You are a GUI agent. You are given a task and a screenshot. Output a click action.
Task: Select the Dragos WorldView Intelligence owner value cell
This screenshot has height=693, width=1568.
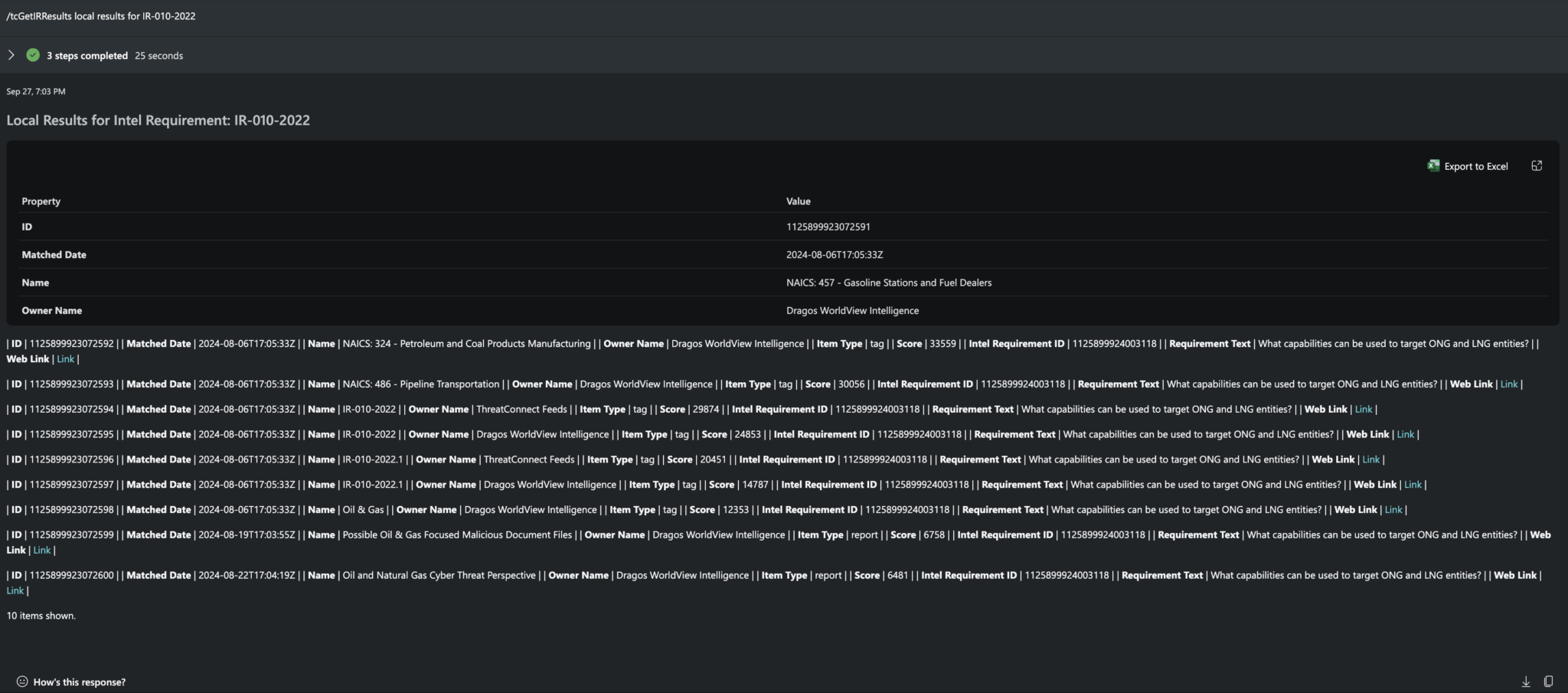pyautogui.click(x=852, y=311)
